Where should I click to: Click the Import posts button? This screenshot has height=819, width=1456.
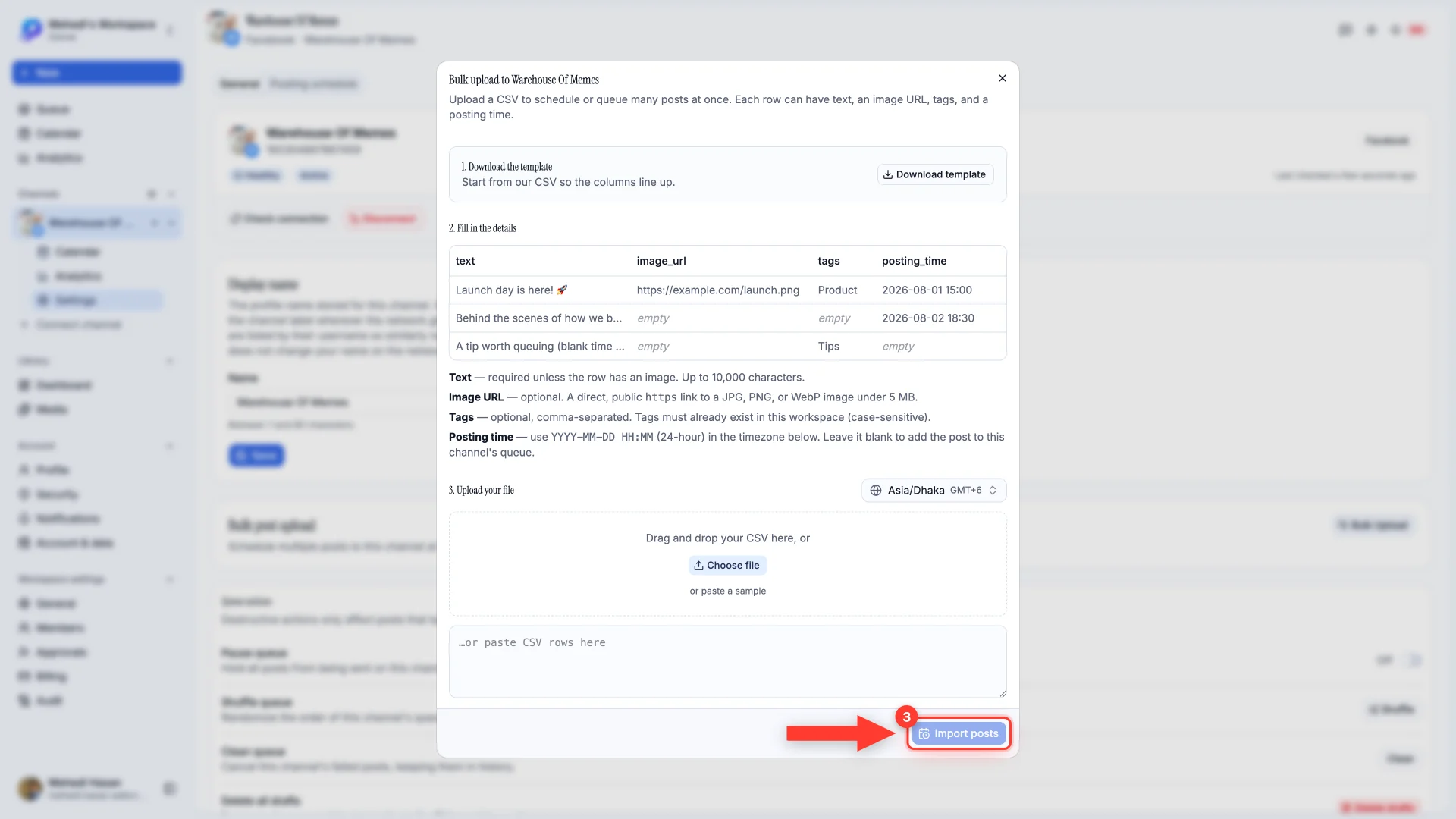point(959,733)
